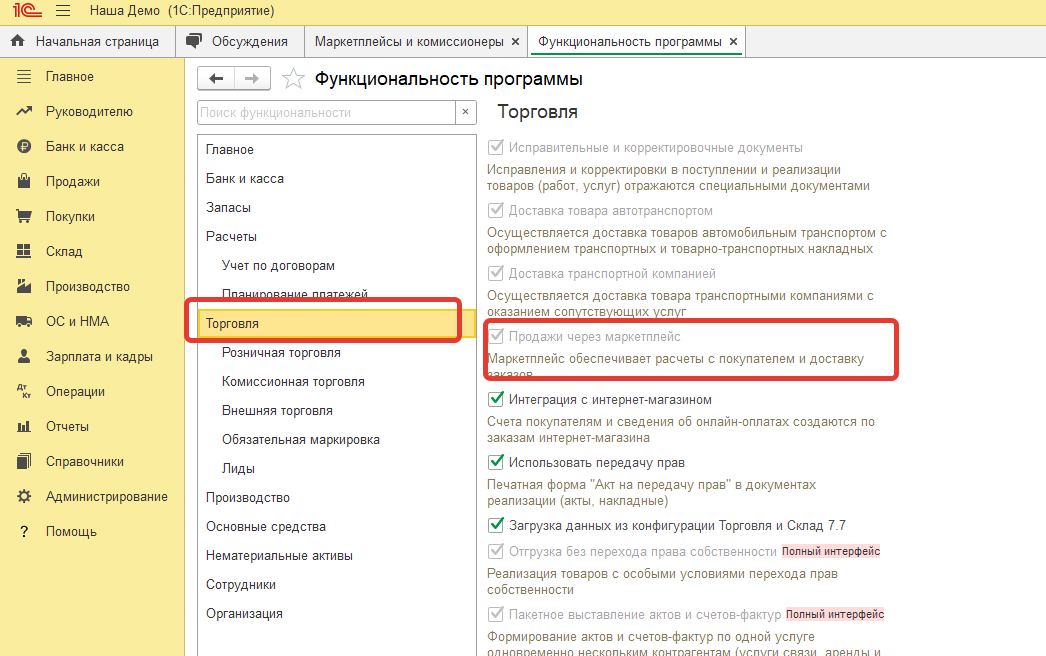1046x656 pixels.
Task: Toggle Интеграция с интернет-магазином checkbox
Action: pos(496,400)
